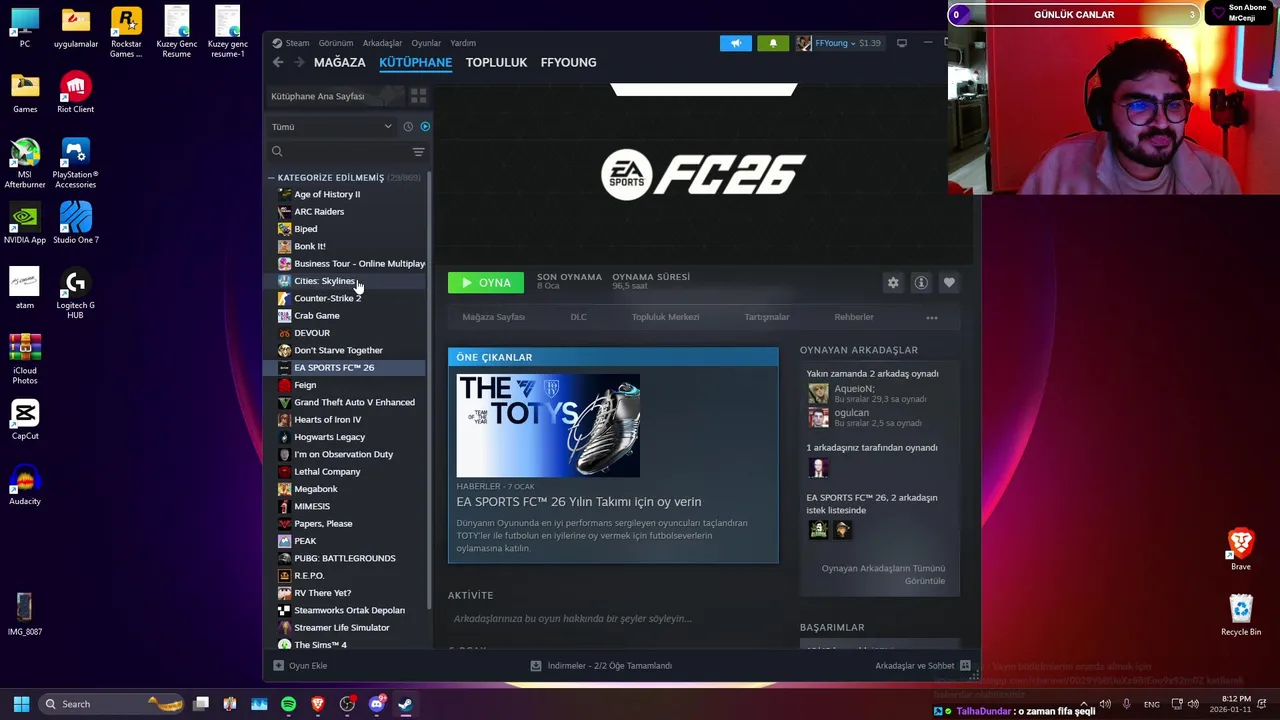Open the 'Yılın Takımı için oy verin' headline
Image resolution: width=1280 pixels, height=720 pixels.
click(x=579, y=502)
